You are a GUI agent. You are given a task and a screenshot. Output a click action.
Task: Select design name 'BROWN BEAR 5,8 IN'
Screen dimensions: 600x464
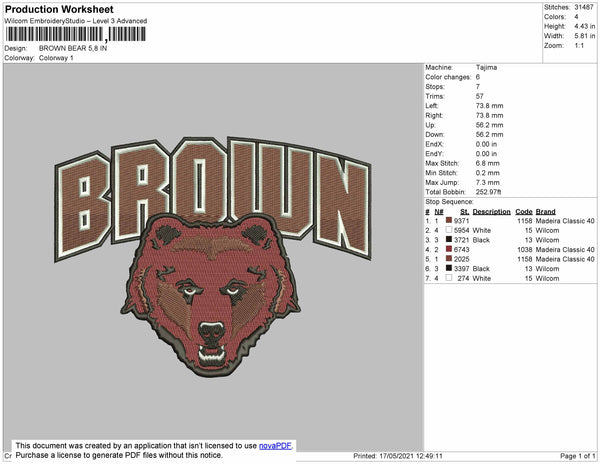[x=73, y=49]
